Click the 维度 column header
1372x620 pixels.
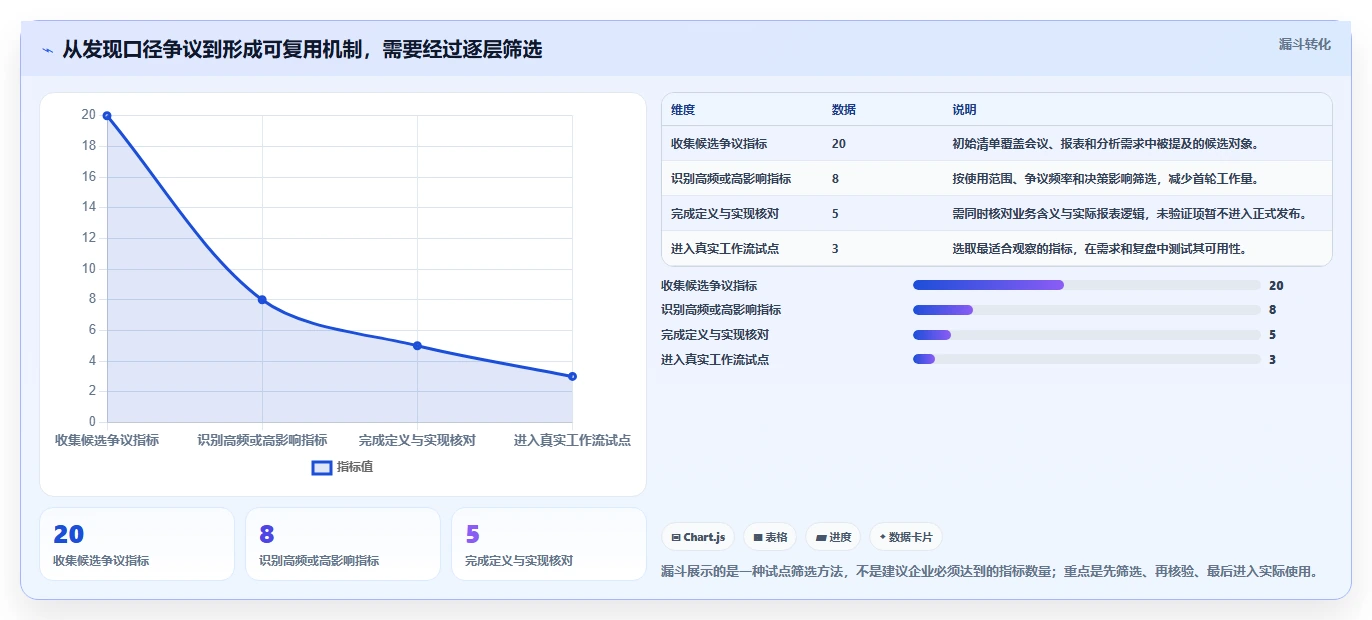[x=683, y=110]
